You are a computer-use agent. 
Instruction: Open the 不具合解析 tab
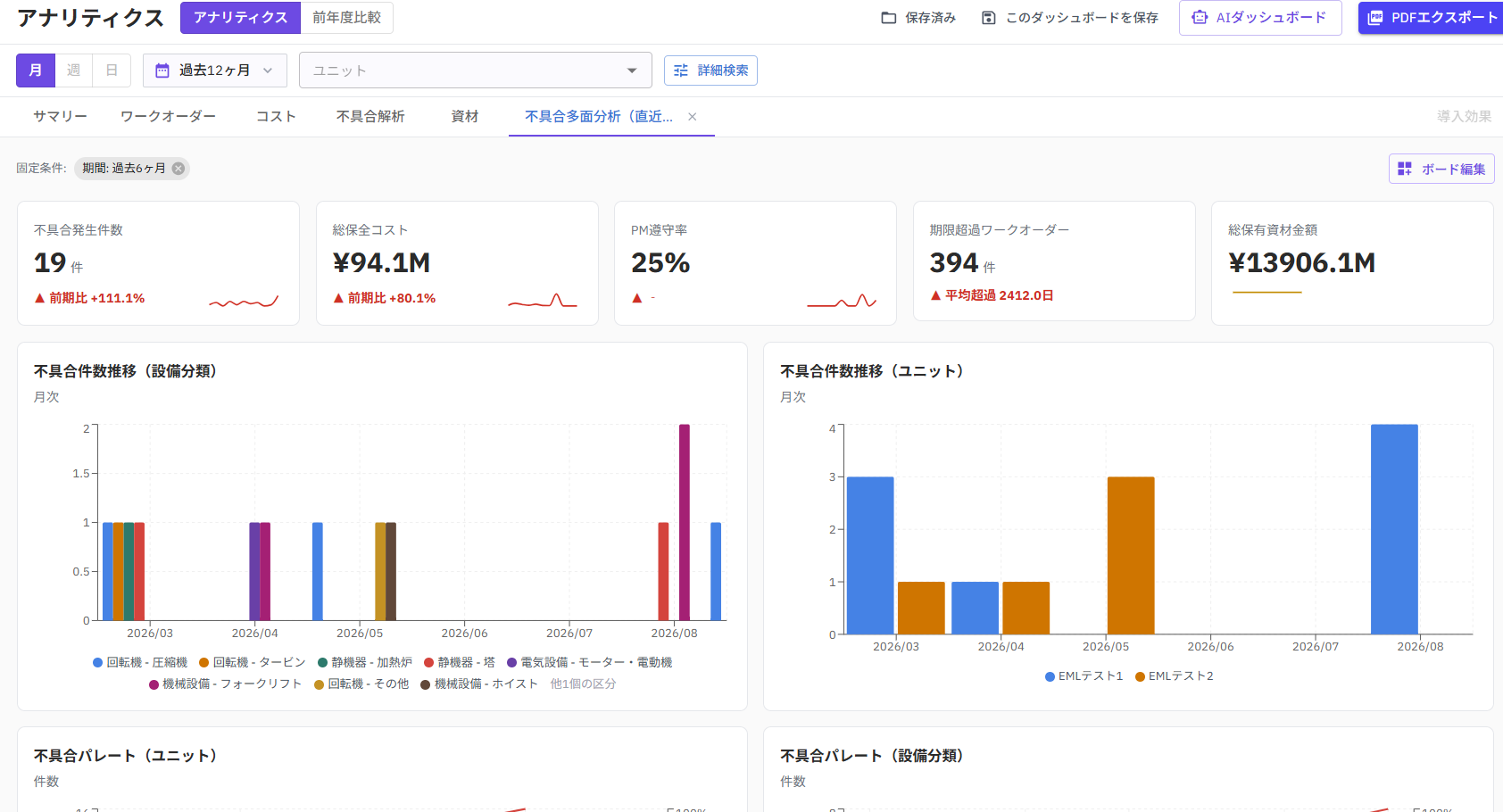pyautogui.click(x=370, y=117)
